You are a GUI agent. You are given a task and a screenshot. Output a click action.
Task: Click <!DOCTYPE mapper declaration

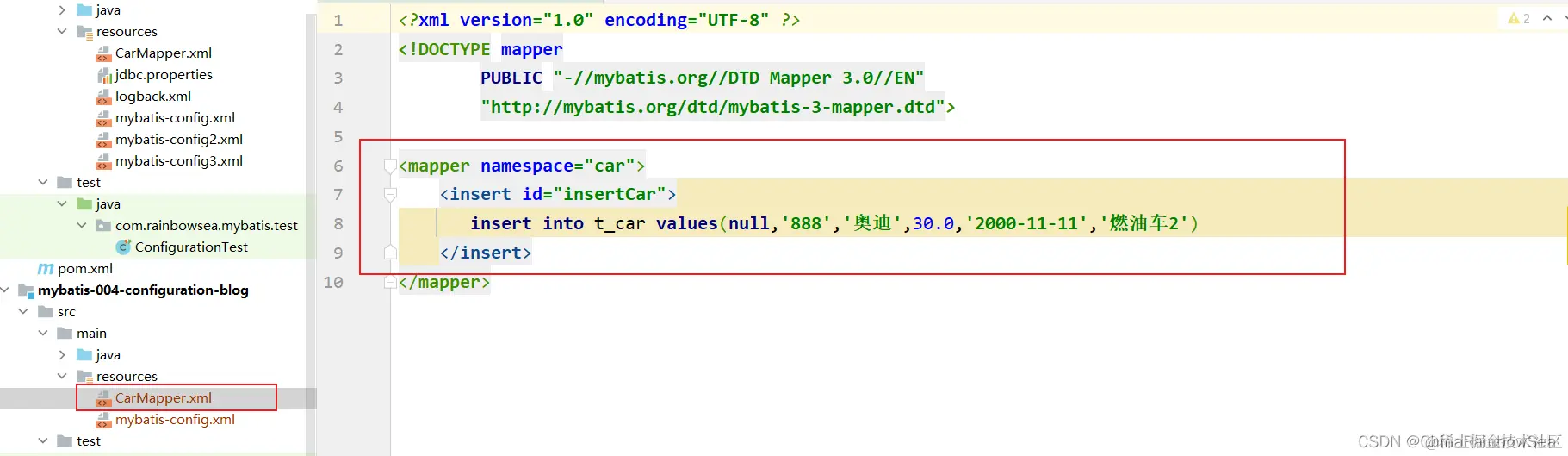click(480, 49)
